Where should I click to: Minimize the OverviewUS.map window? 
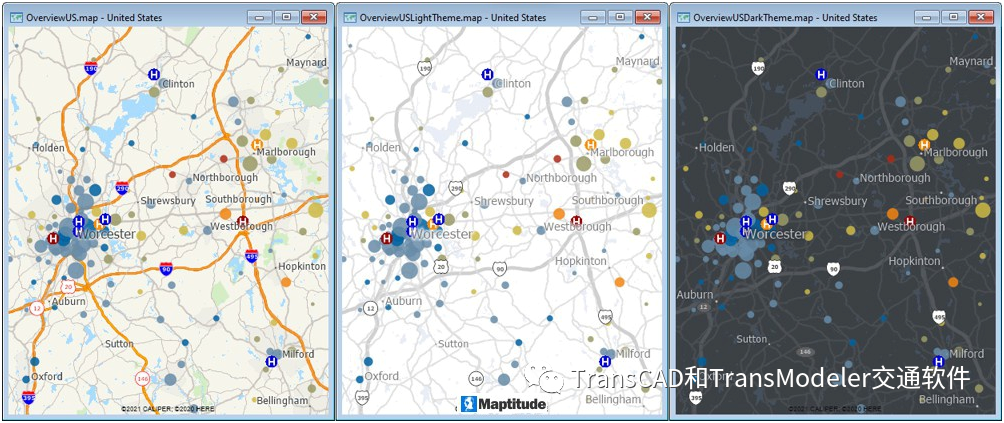pyautogui.click(x=259, y=17)
